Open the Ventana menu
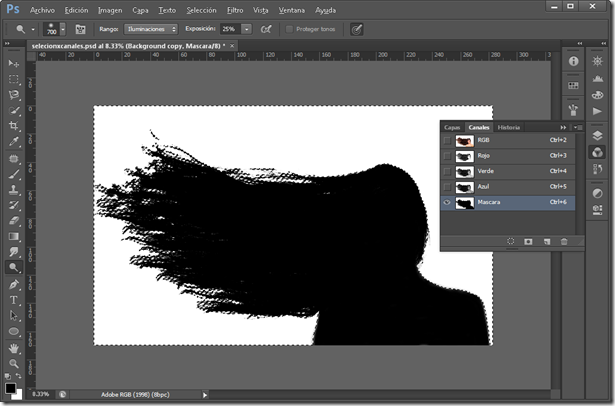The width and height of the screenshot is (615, 406). (291, 10)
